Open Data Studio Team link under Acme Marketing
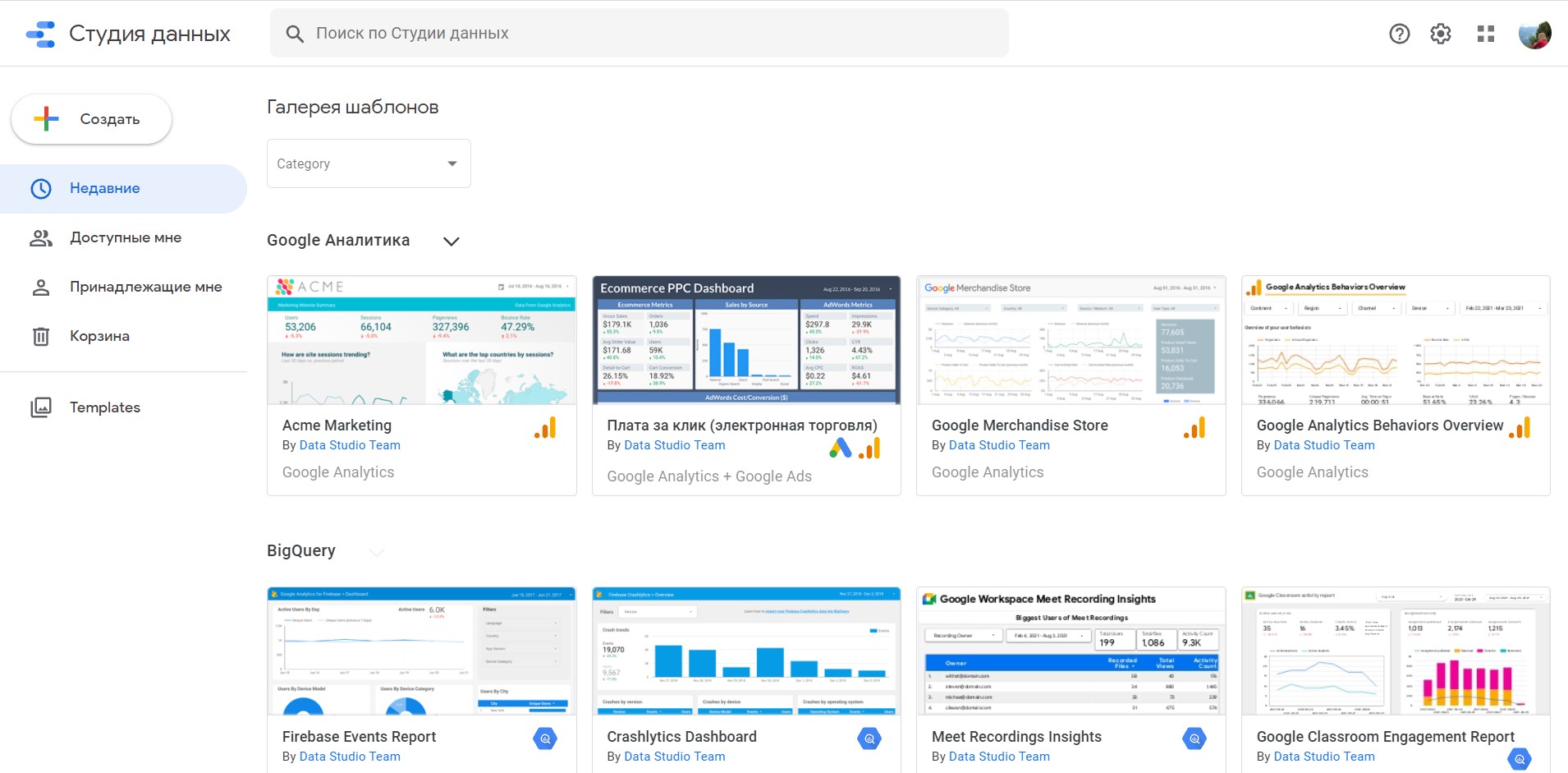The width and height of the screenshot is (1568, 773). 350,445
